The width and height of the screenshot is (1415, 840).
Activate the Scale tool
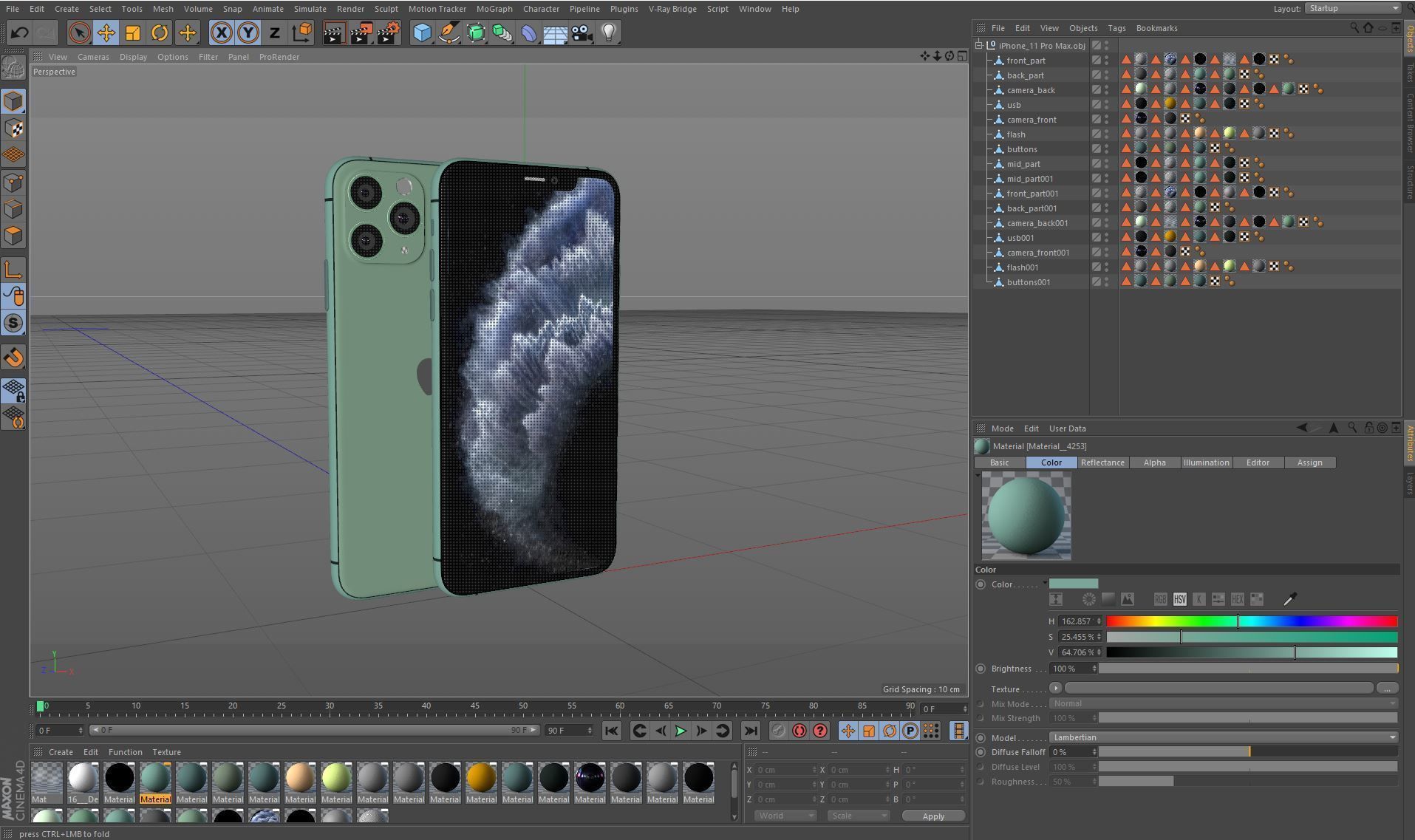(x=133, y=33)
